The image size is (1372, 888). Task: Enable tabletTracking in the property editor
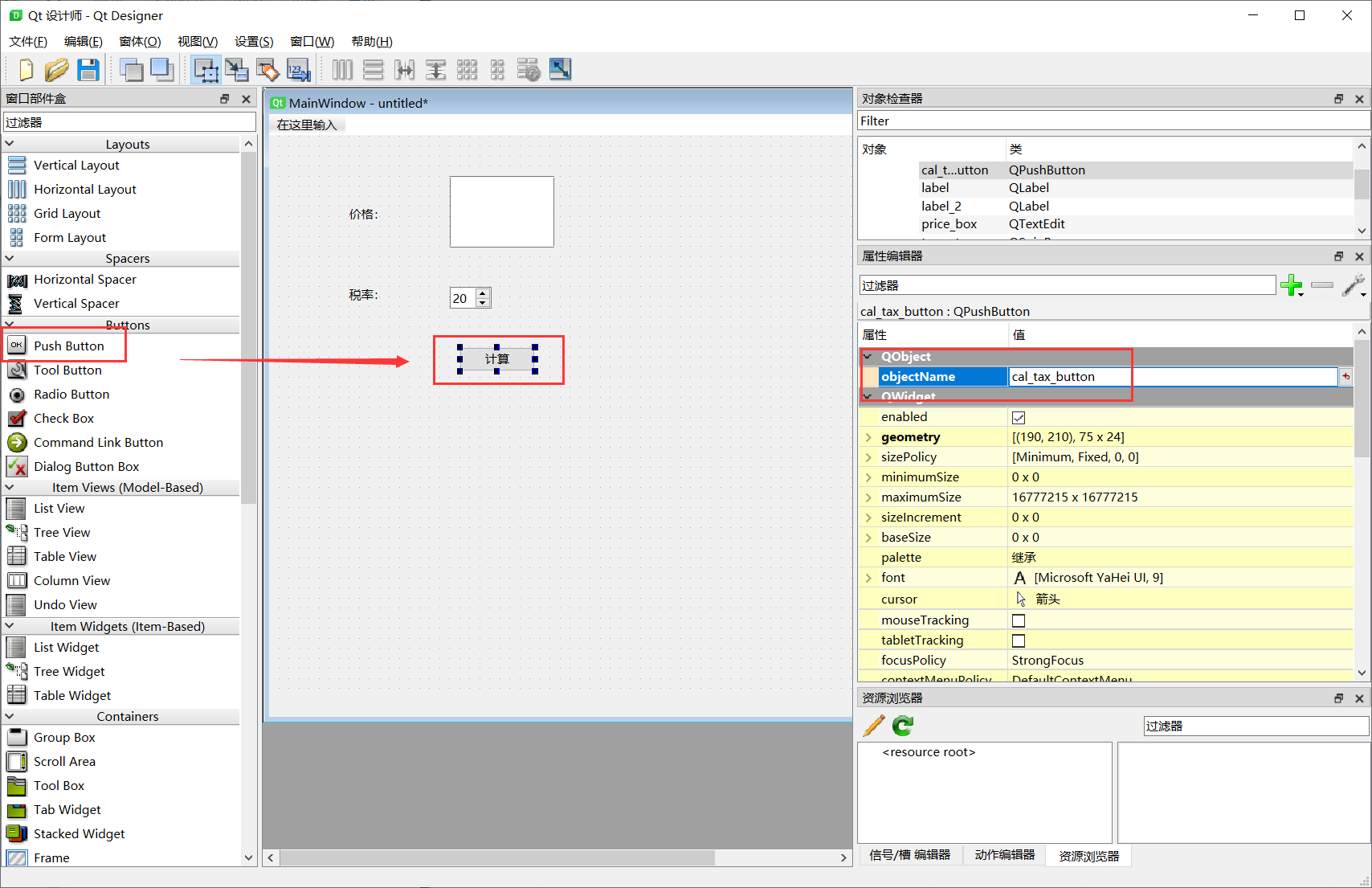point(1019,640)
